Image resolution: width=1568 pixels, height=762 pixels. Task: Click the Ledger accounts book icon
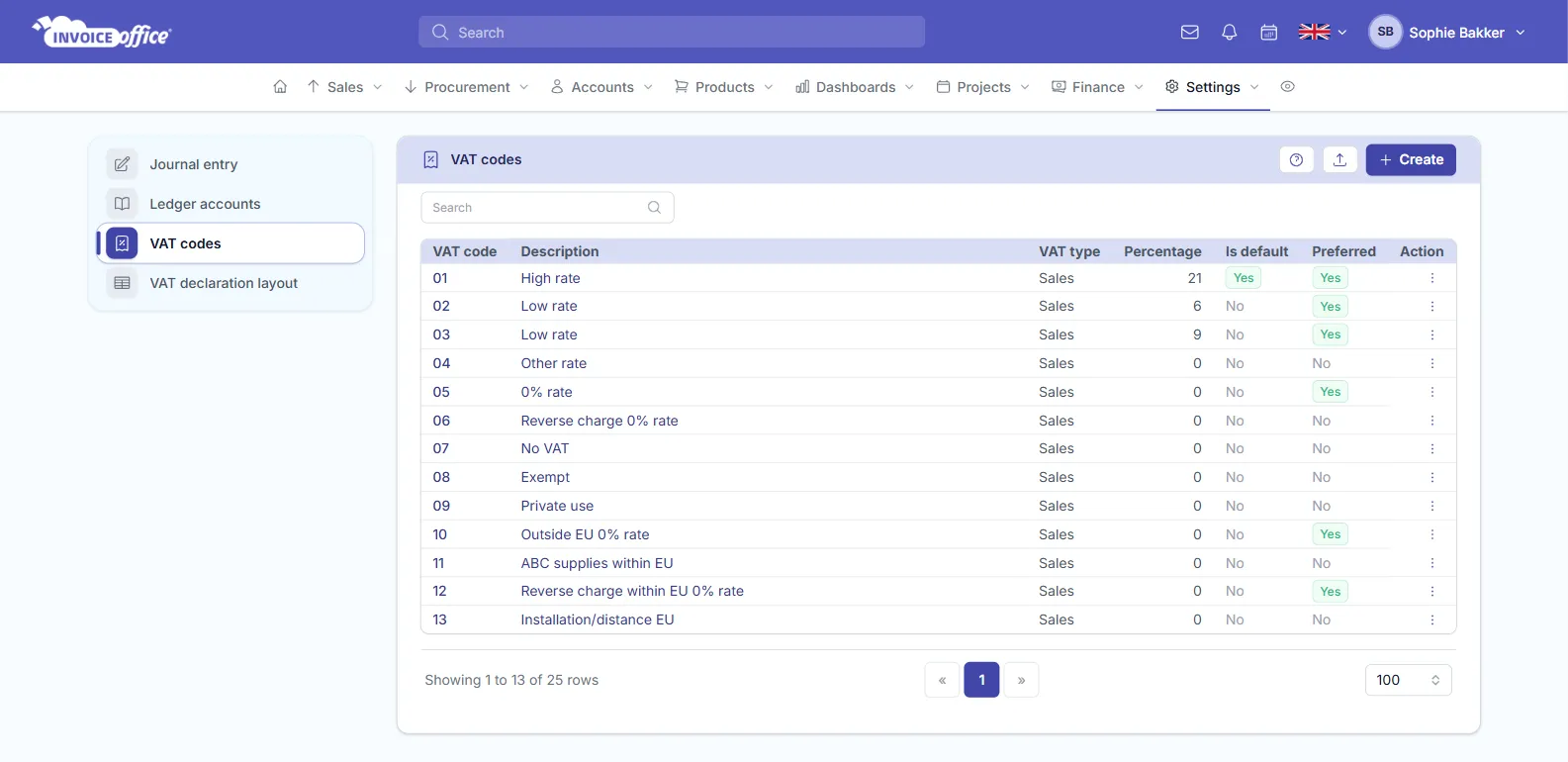pyautogui.click(x=122, y=204)
